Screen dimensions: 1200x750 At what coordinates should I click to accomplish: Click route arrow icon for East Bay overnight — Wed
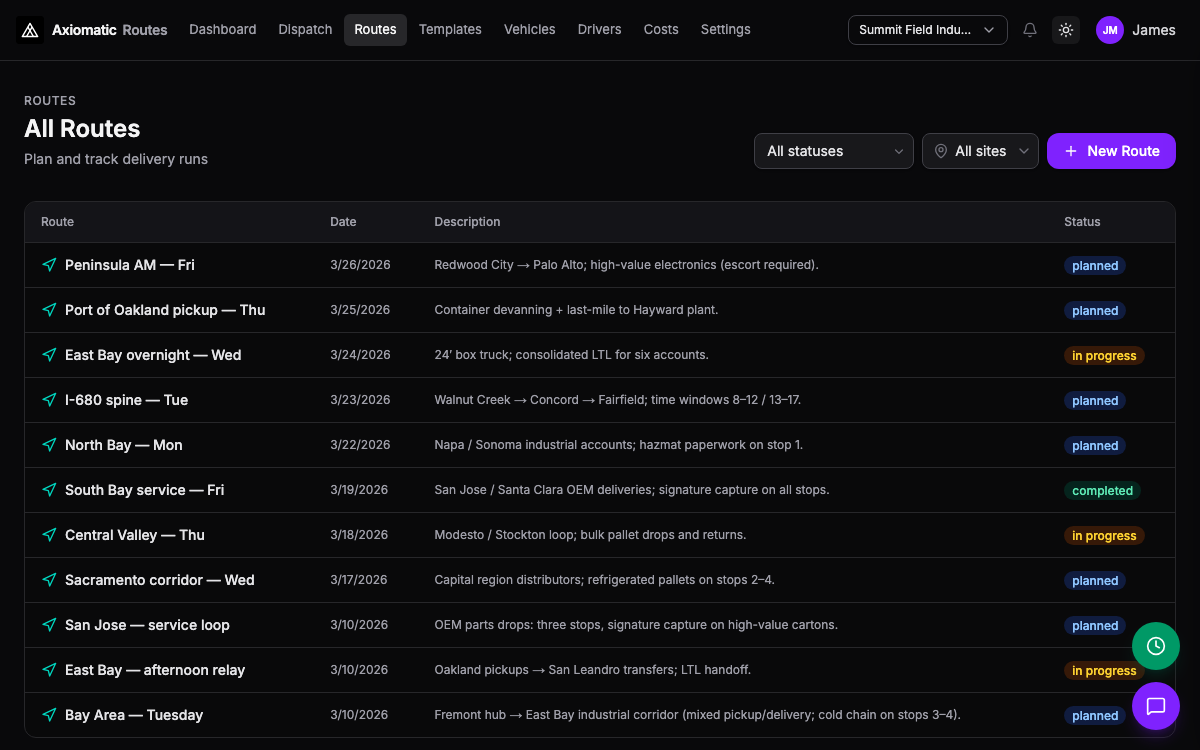tap(49, 355)
